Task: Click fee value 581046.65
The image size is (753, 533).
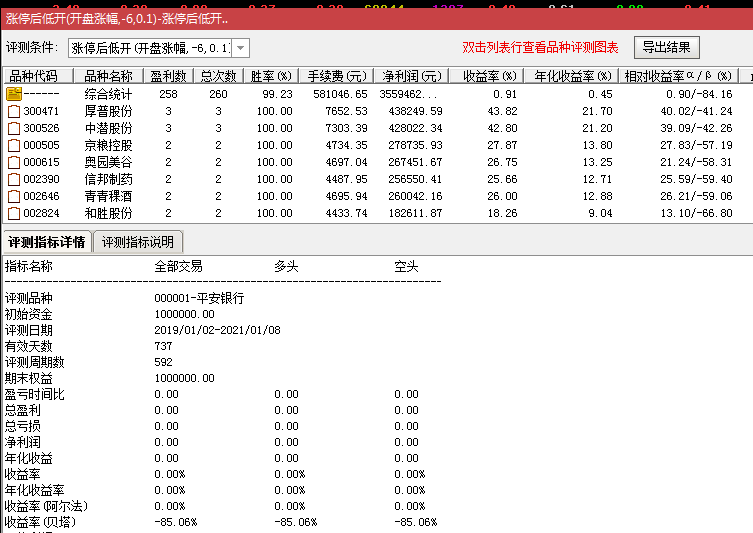Action: tap(340, 94)
